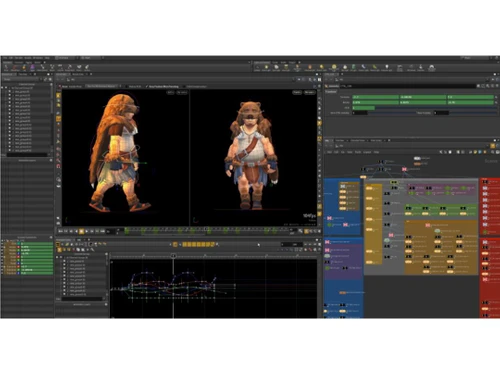Click the first Translate value field
This screenshot has width=500, height=375.
click(376, 97)
